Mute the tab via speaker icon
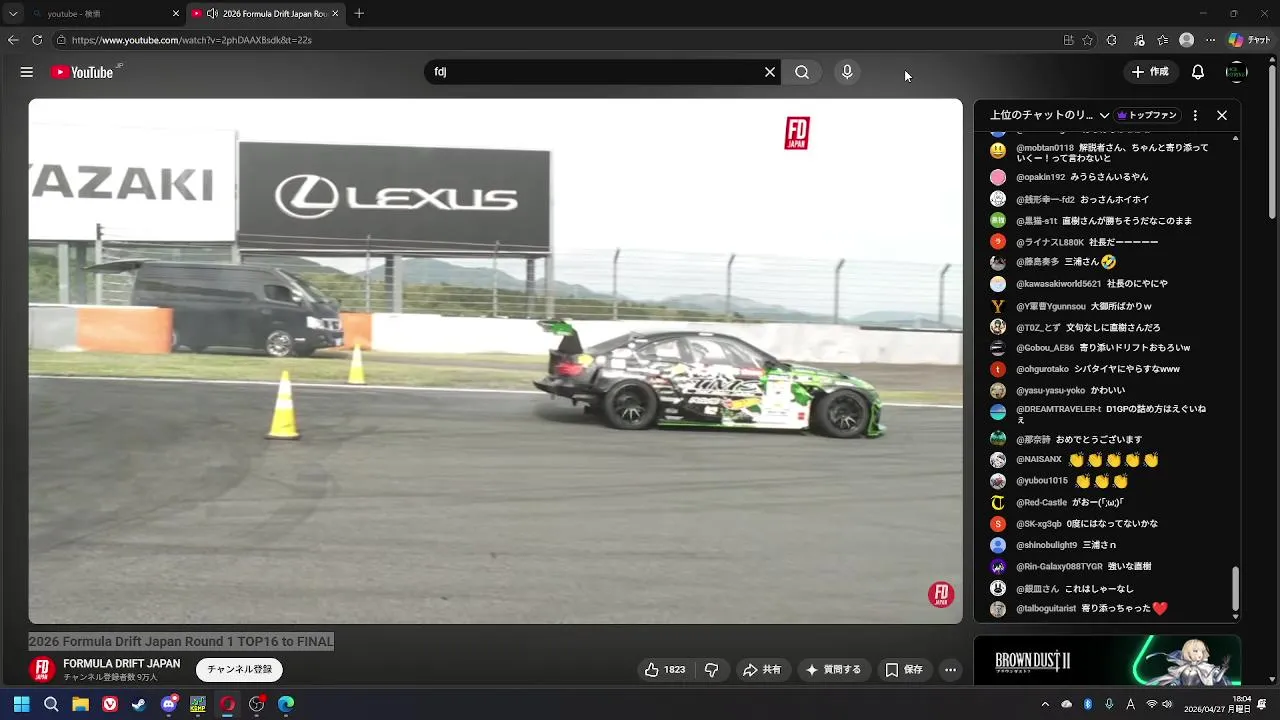The width and height of the screenshot is (1280, 720). click(x=212, y=14)
